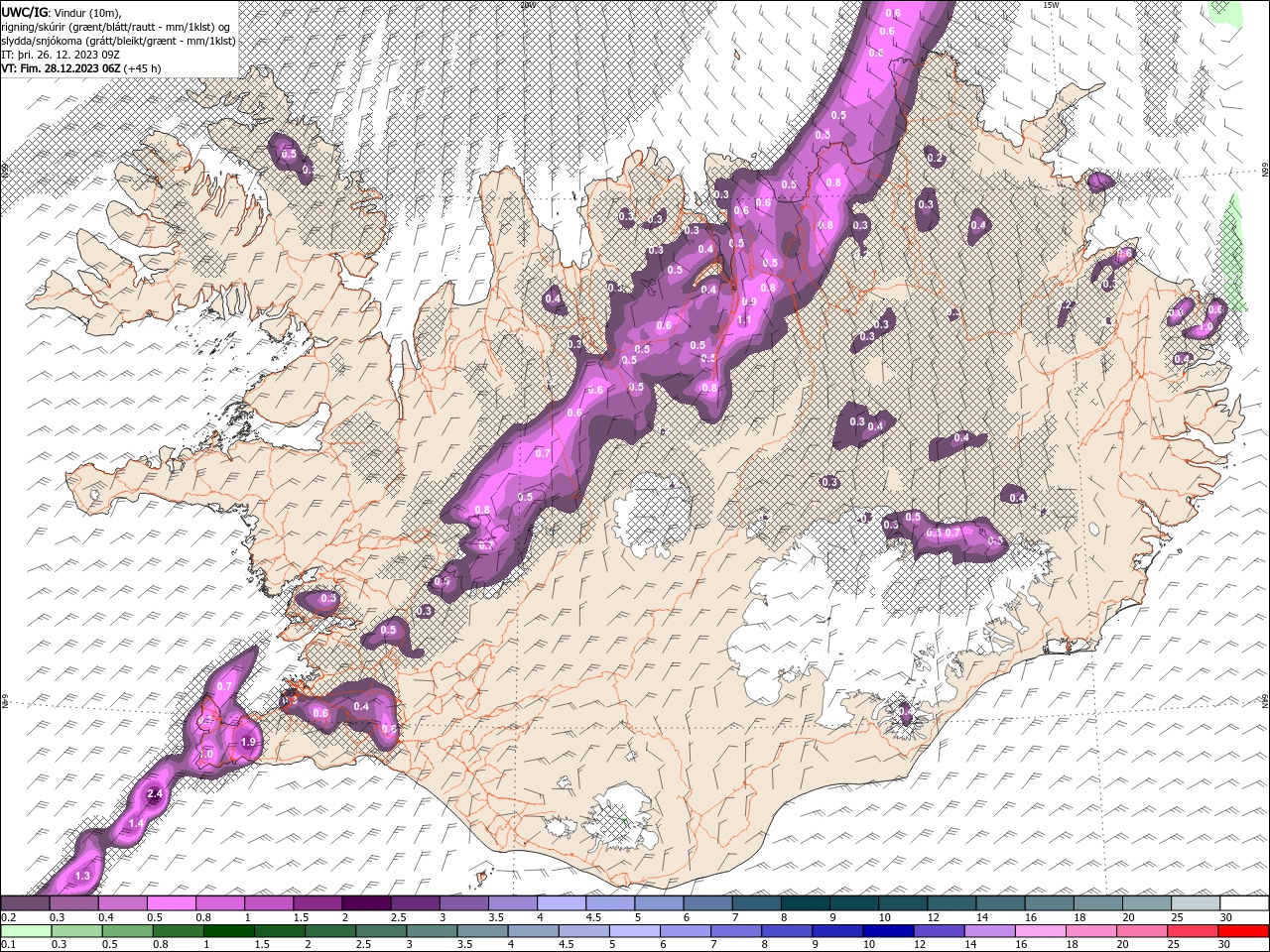Click the 30 label in the upper legend row
Screen dimensions: 1270x952
[1226, 916]
